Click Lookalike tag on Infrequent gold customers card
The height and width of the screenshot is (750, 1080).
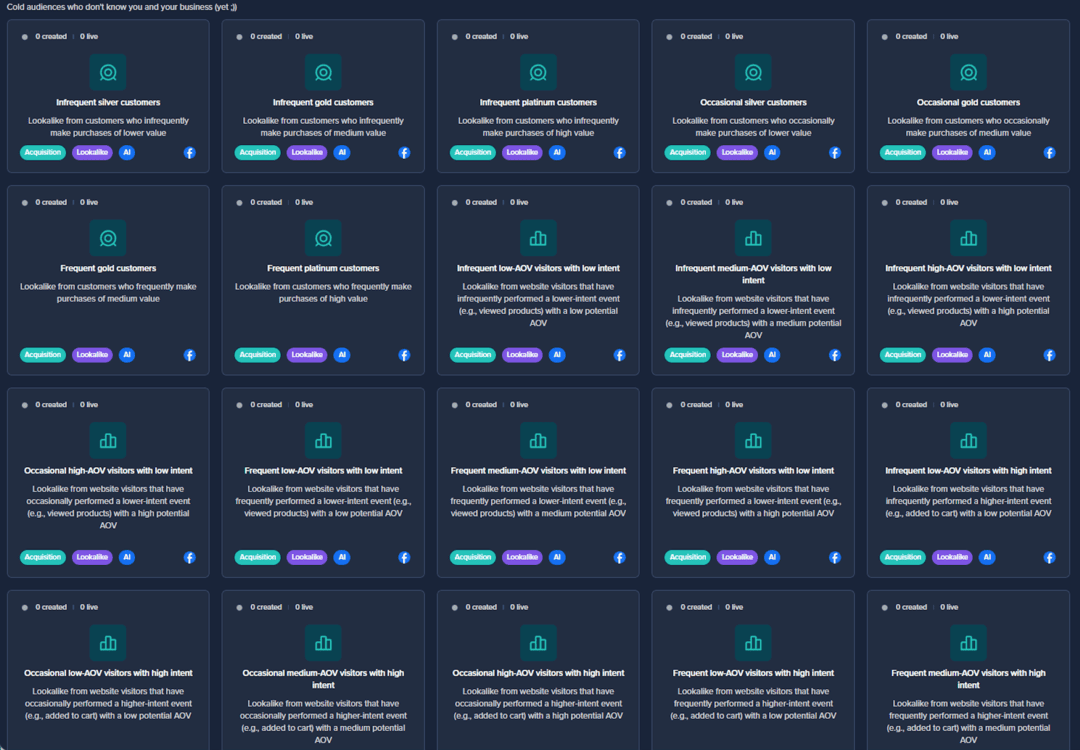[x=307, y=152]
